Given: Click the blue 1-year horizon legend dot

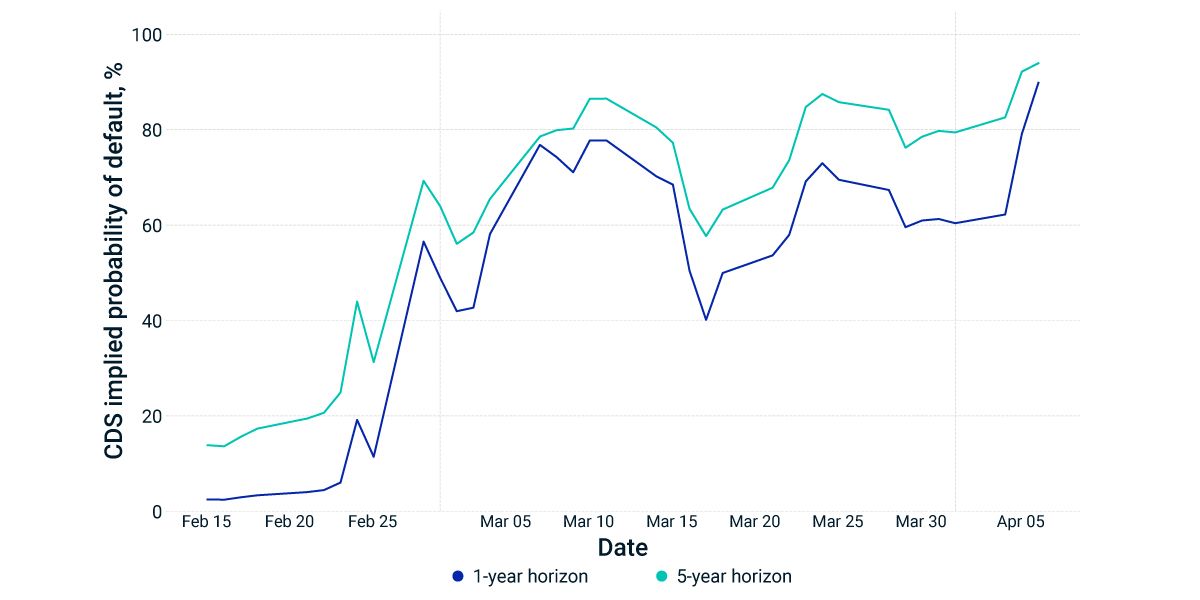Looking at the screenshot, I should coord(458,576).
